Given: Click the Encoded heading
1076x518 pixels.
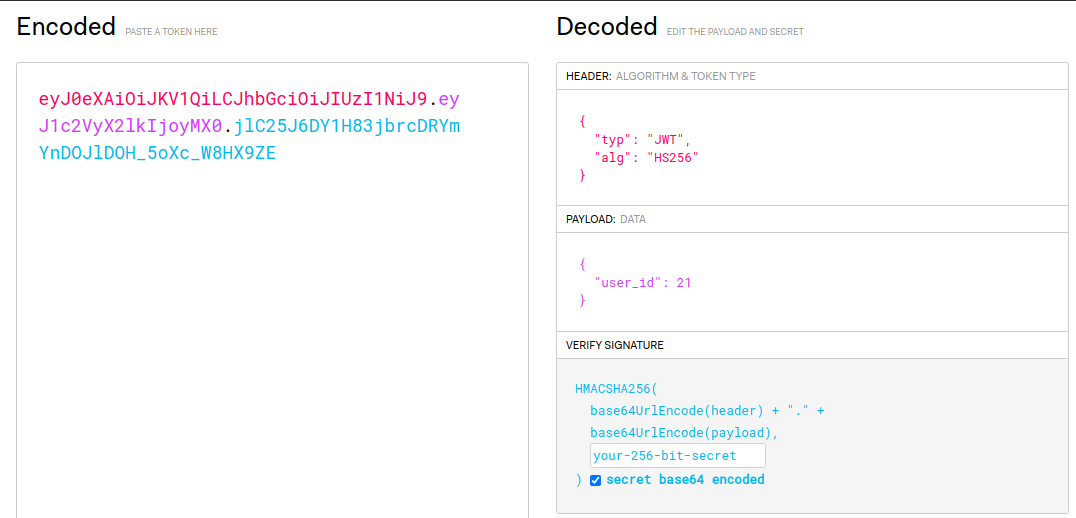Looking at the screenshot, I should 66,27.
